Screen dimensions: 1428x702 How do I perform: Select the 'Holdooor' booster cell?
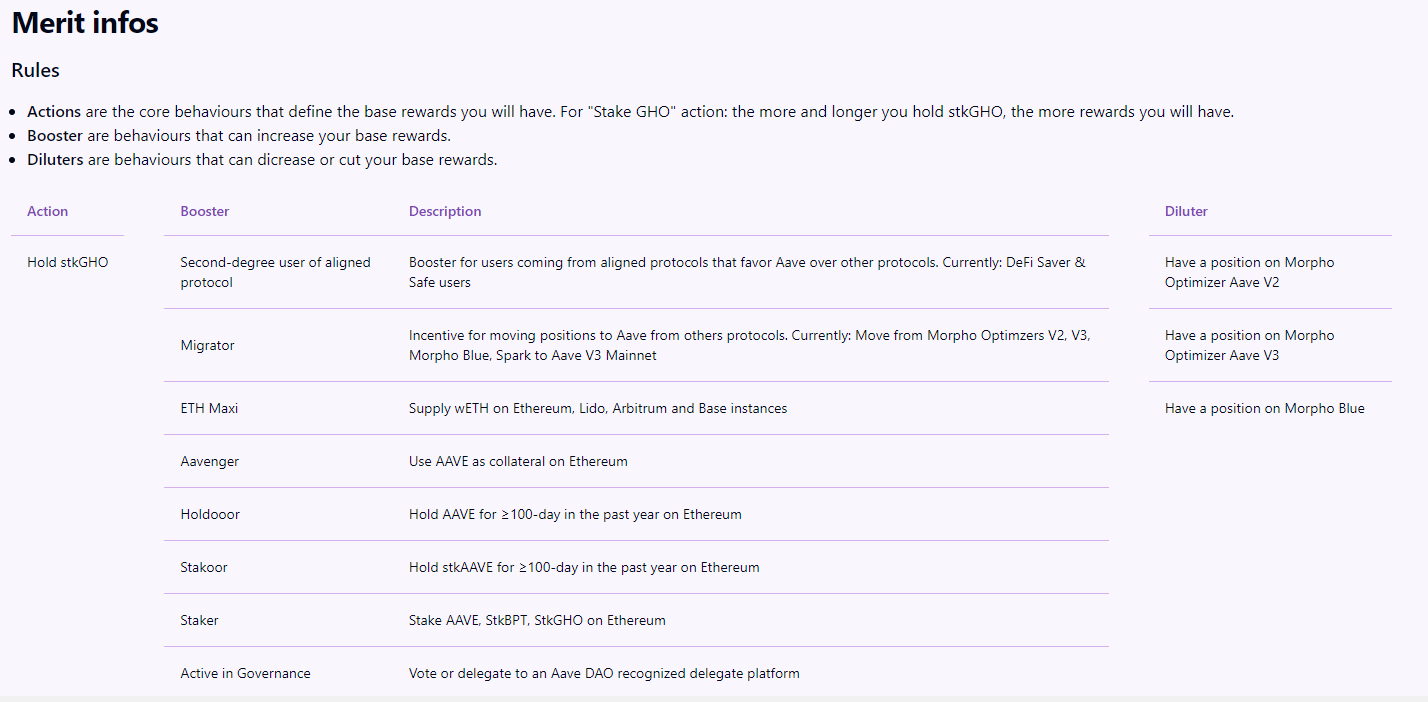click(x=210, y=514)
